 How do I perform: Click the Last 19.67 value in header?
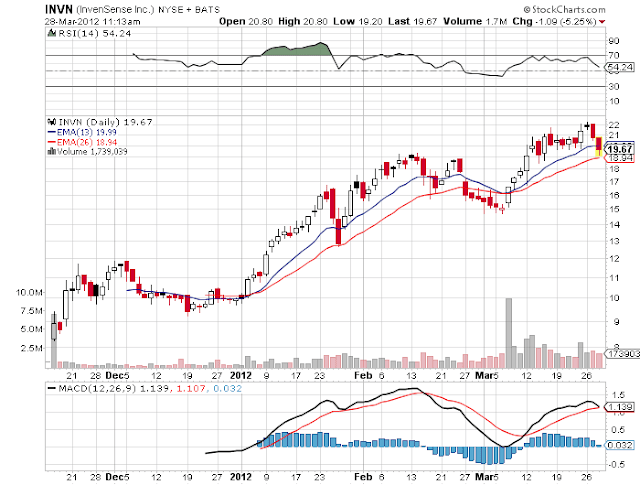pyautogui.click(x=413, y=21)
